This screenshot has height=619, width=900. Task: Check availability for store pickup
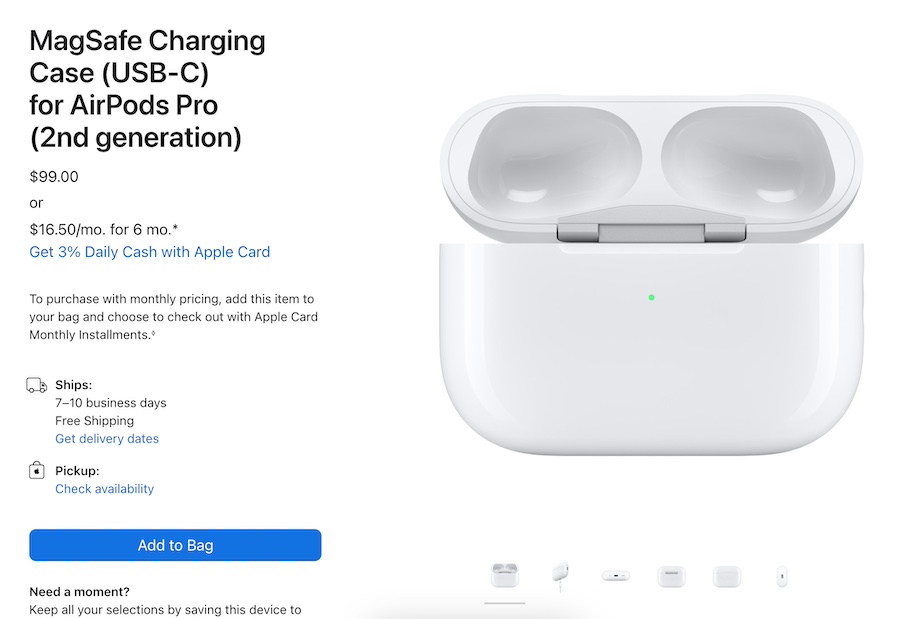pyautogui.click(x=105, y=489)
